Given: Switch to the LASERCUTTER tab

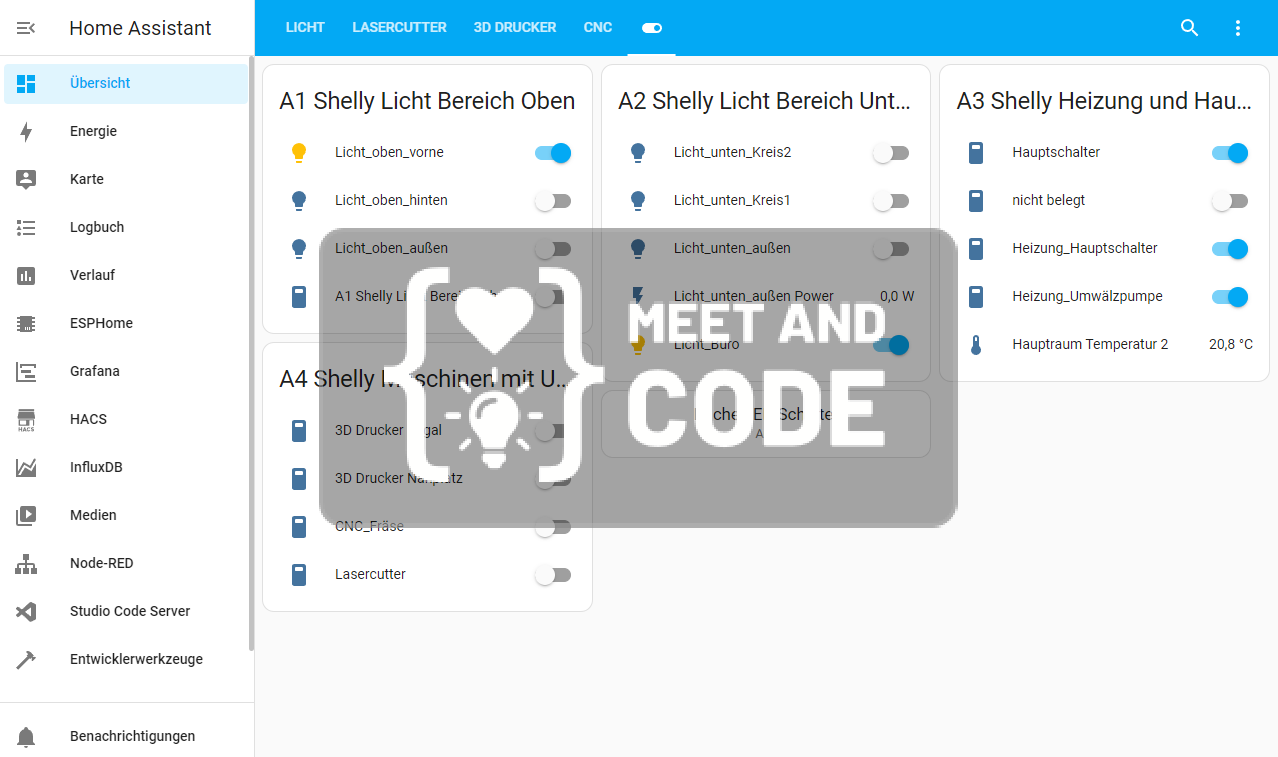Looking at the screenshot, I should [x=400, y=28].
